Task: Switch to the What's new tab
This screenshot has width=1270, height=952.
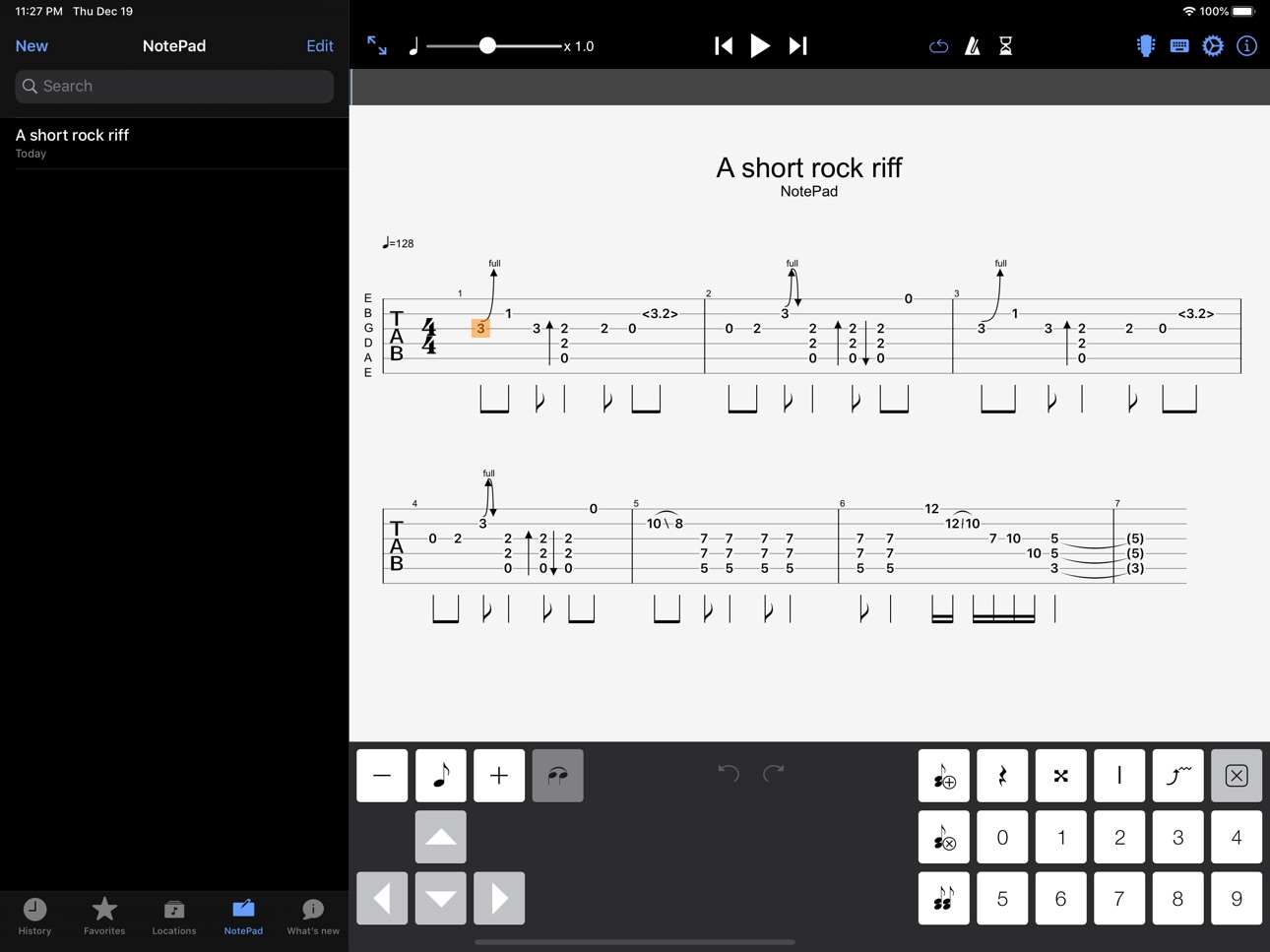Action: [313, 917]
